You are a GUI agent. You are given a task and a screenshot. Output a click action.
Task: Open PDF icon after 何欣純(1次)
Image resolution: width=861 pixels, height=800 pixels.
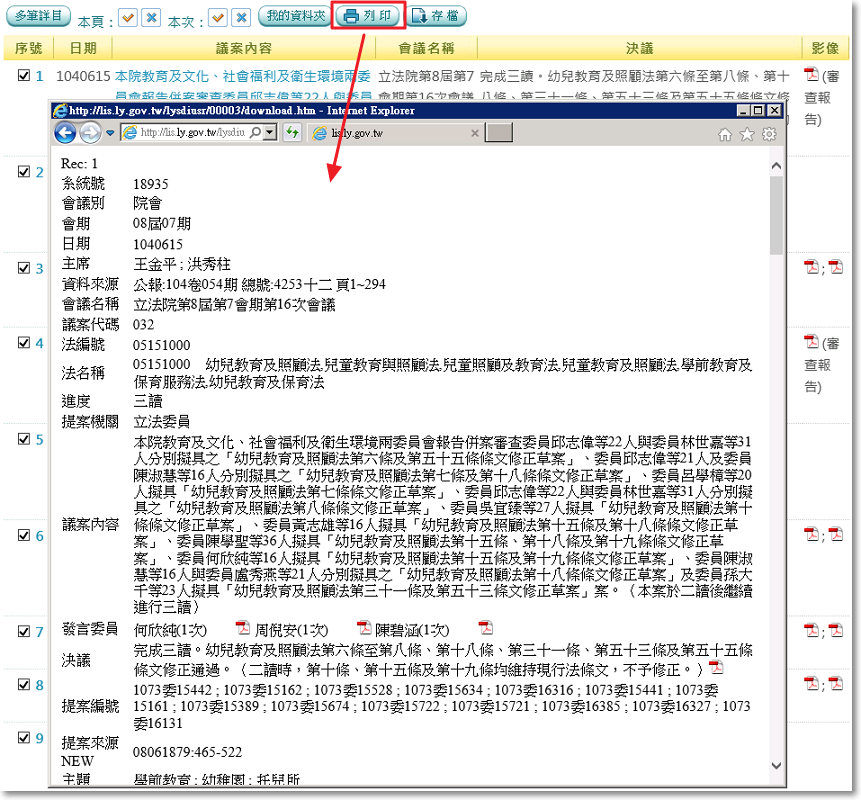tap(242, 628)
